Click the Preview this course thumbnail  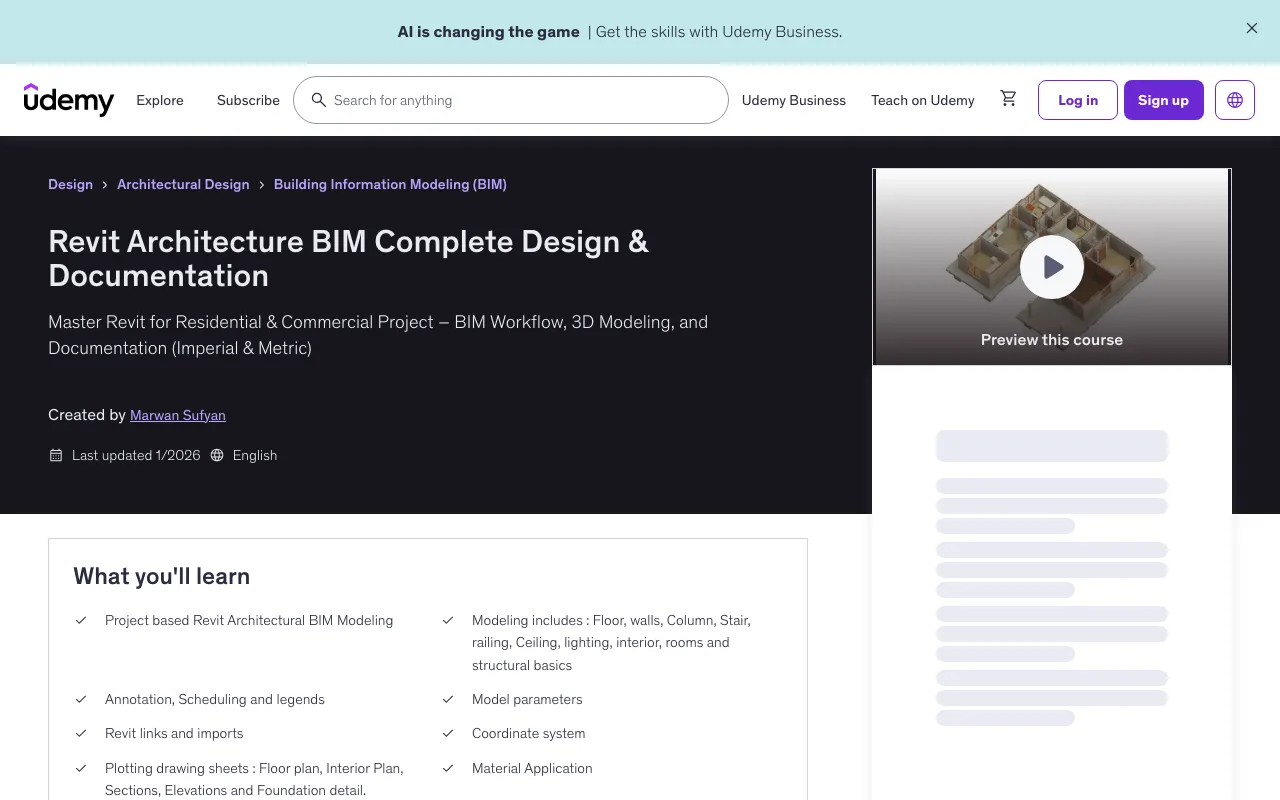point(1051,267)
